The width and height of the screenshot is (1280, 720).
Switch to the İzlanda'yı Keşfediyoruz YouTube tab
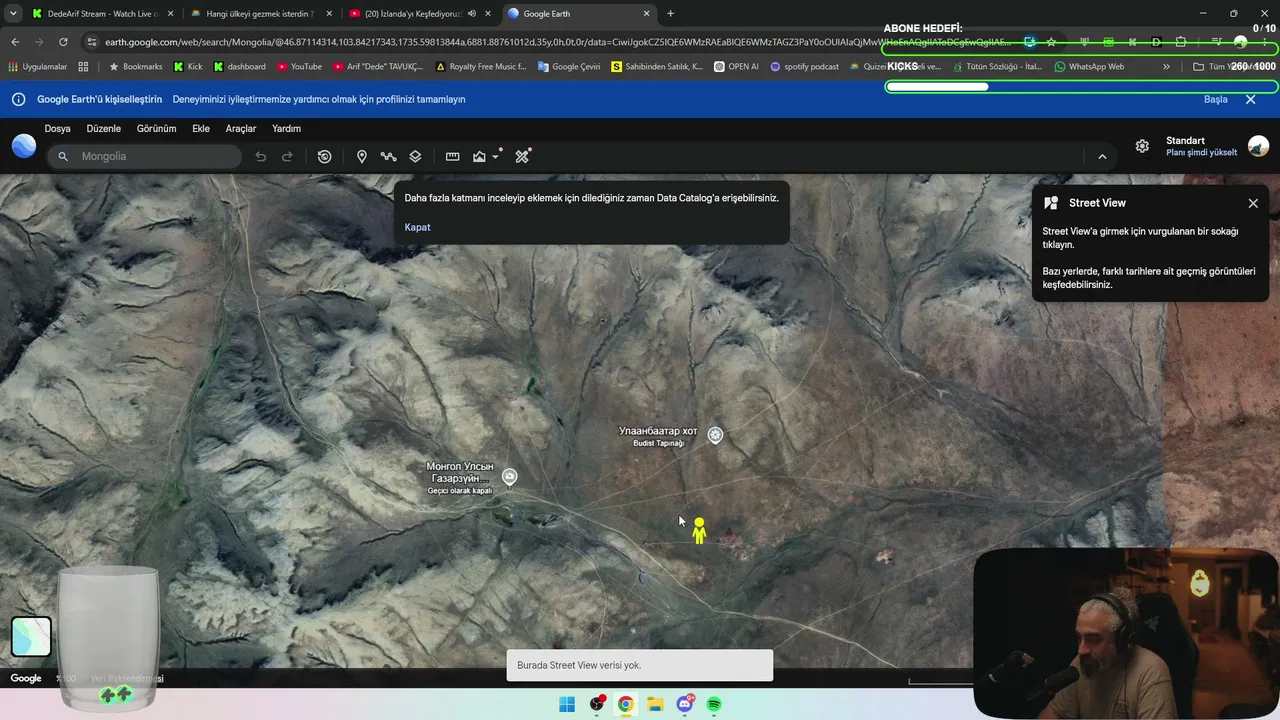420,14
